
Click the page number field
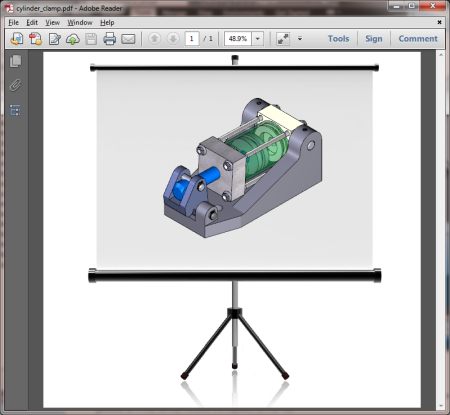tap(192, 39)
